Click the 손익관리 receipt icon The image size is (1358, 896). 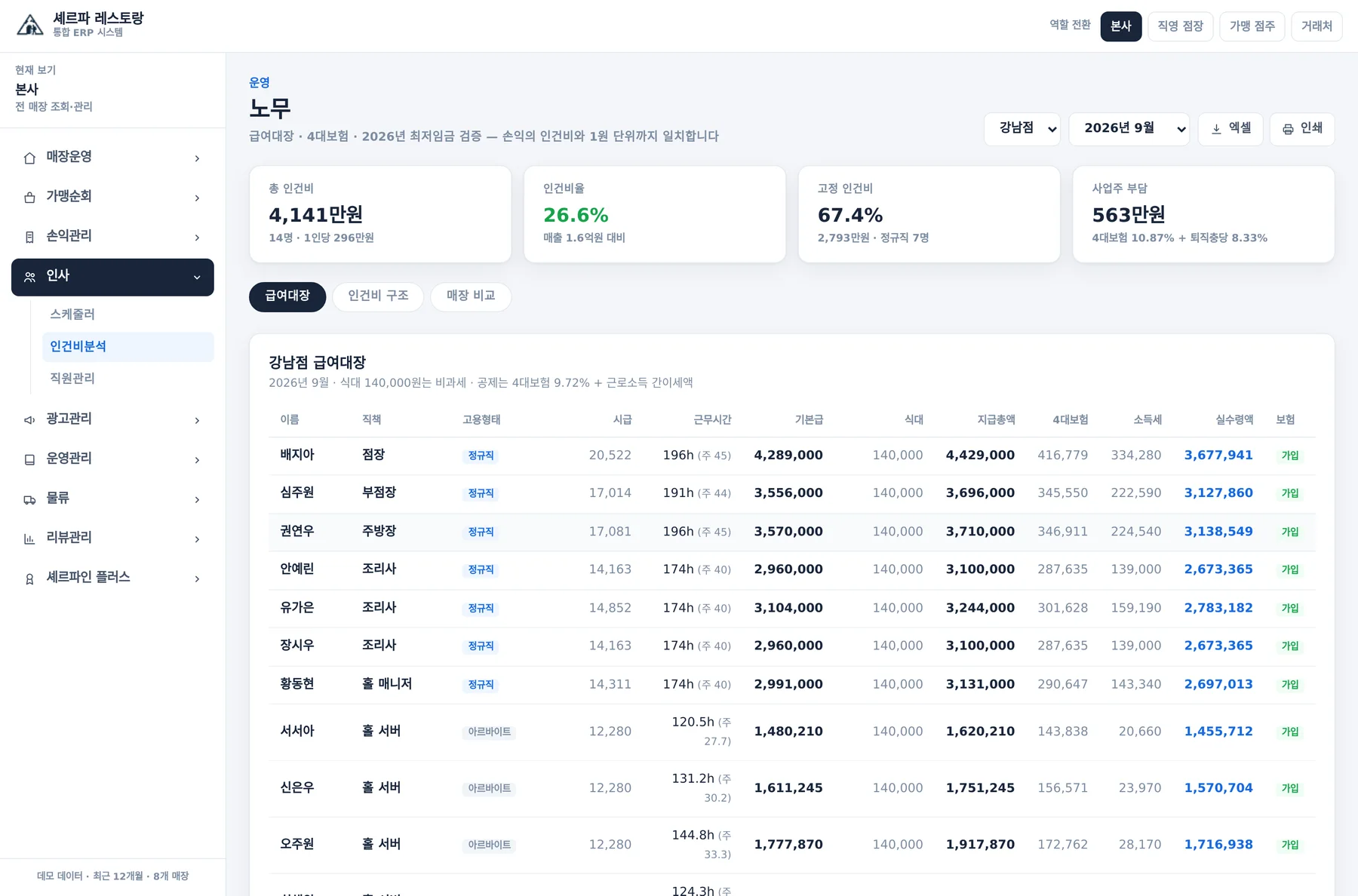pyautogui.click(x=29, y=238)
